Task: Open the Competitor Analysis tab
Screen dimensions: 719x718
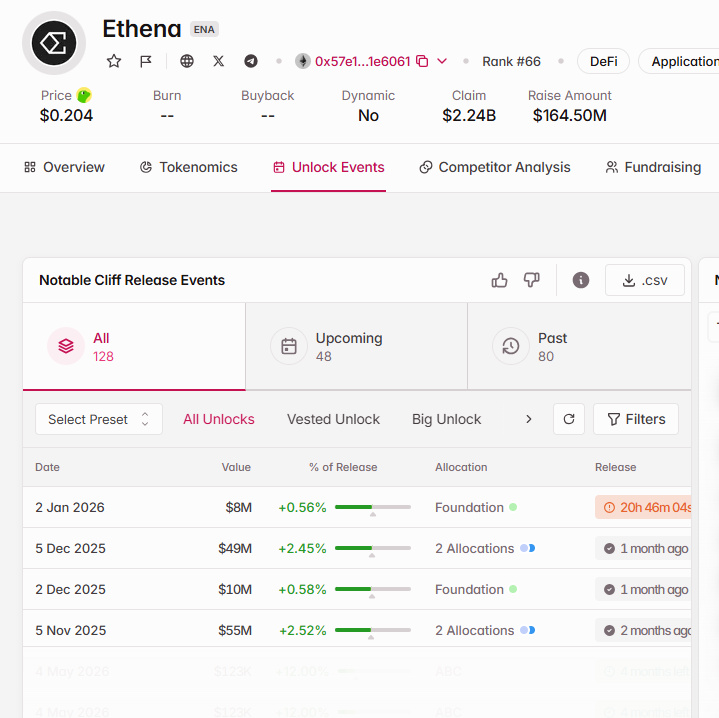Action: point(495,167)
